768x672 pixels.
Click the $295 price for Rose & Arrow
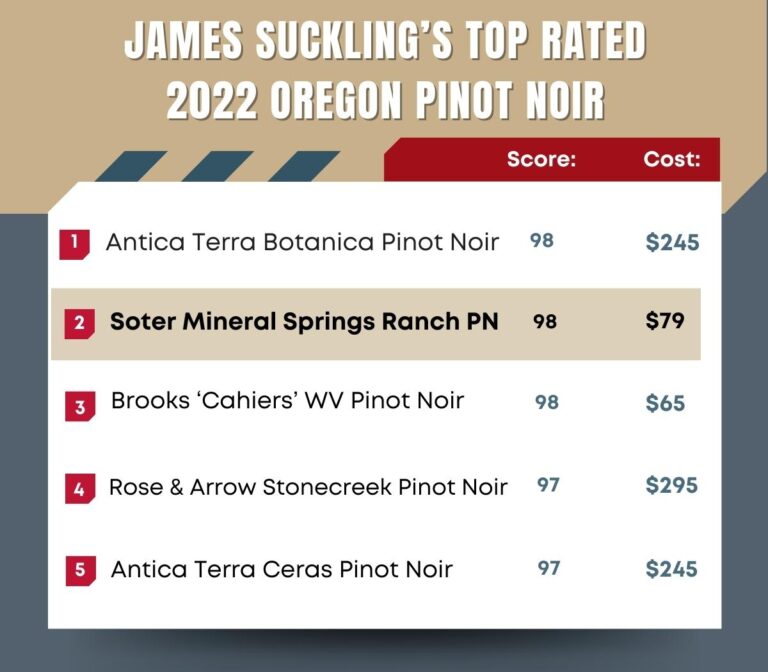click(x=672, y=485)
